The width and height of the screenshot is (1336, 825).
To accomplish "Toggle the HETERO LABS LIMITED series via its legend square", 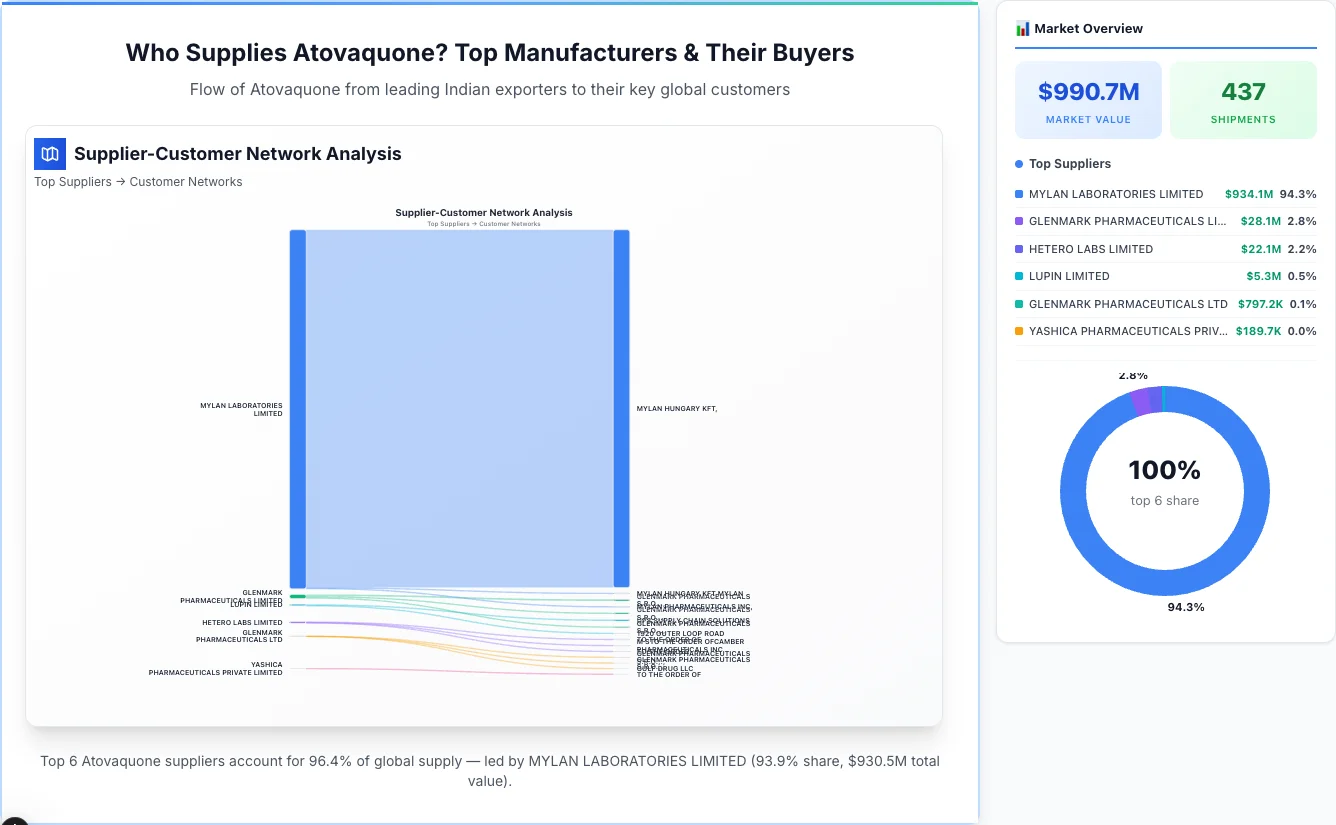I will pos(1021,249).
